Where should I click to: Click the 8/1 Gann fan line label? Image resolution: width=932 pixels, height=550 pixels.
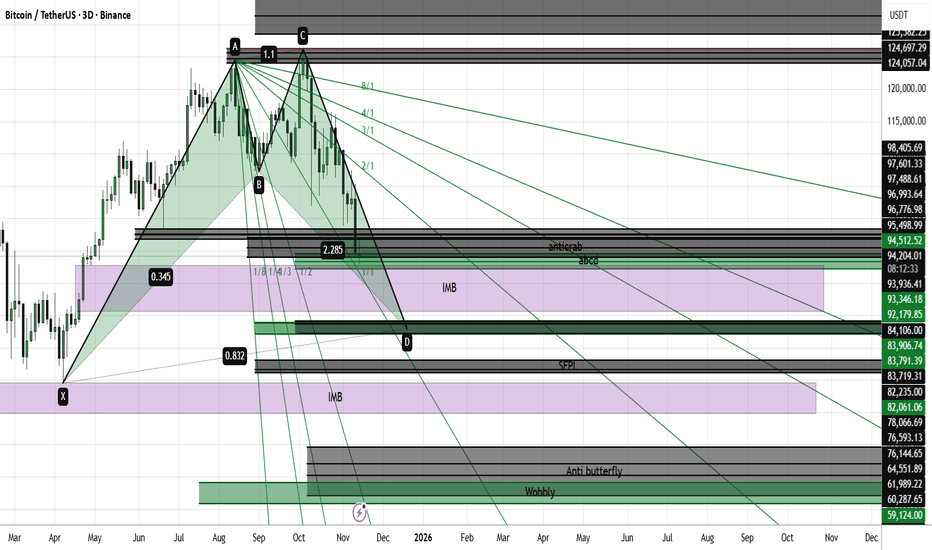tap(368, 87)
